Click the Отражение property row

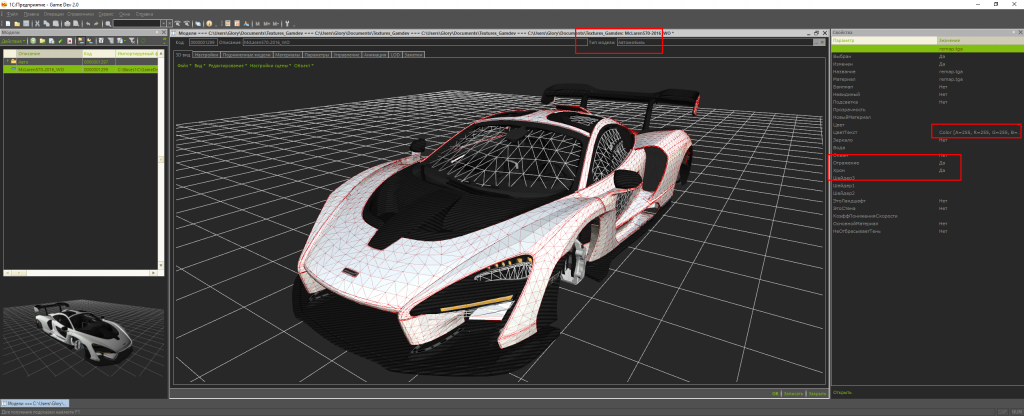coord(925,163)
